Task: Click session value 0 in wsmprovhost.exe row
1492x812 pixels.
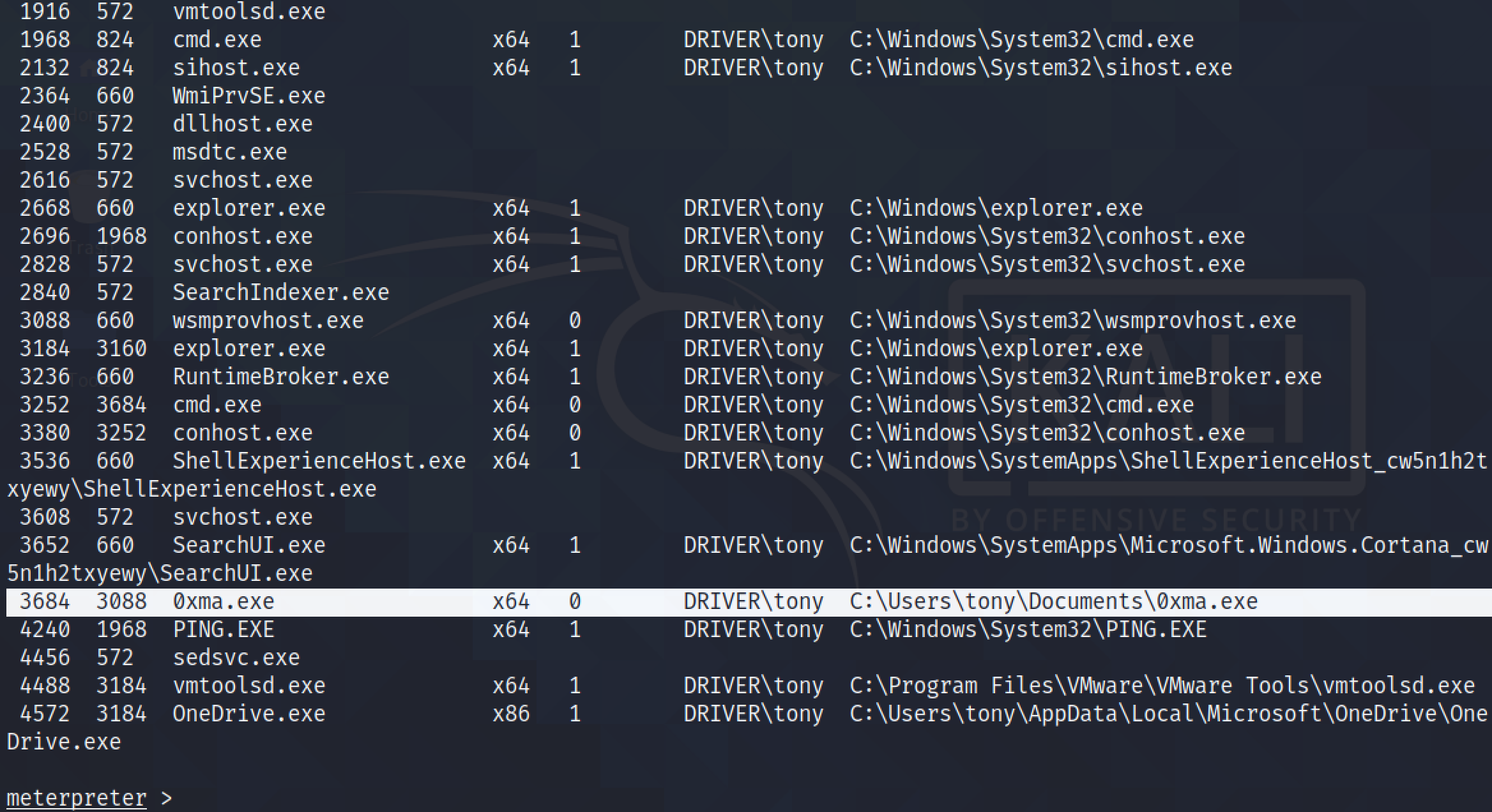Action: [x=575, y=320]
